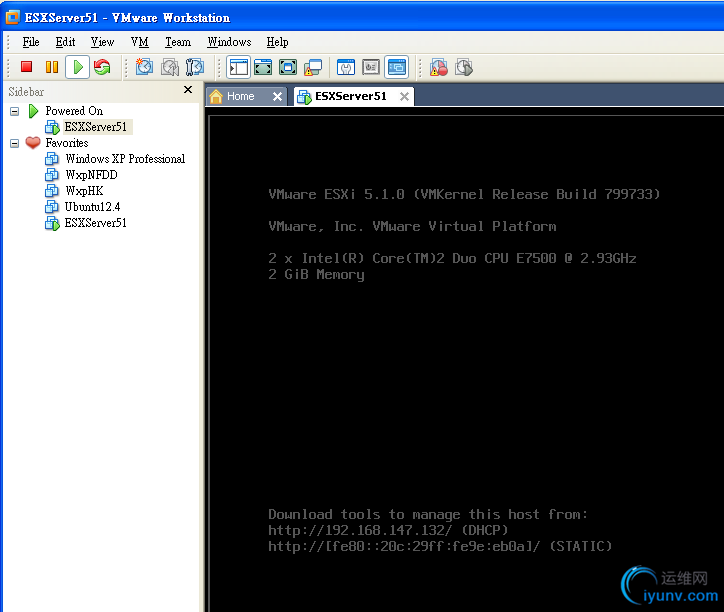Close the Home tab
The image size is (724, 612).
[277, 97]
